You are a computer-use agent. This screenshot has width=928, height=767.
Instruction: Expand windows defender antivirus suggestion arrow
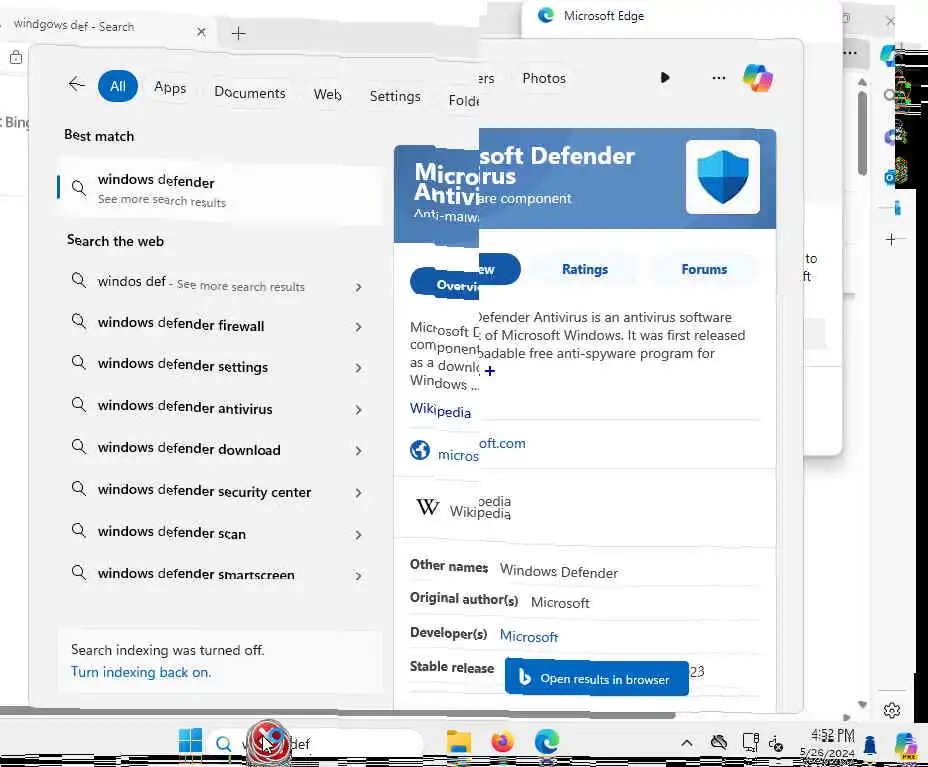point(358,410)
